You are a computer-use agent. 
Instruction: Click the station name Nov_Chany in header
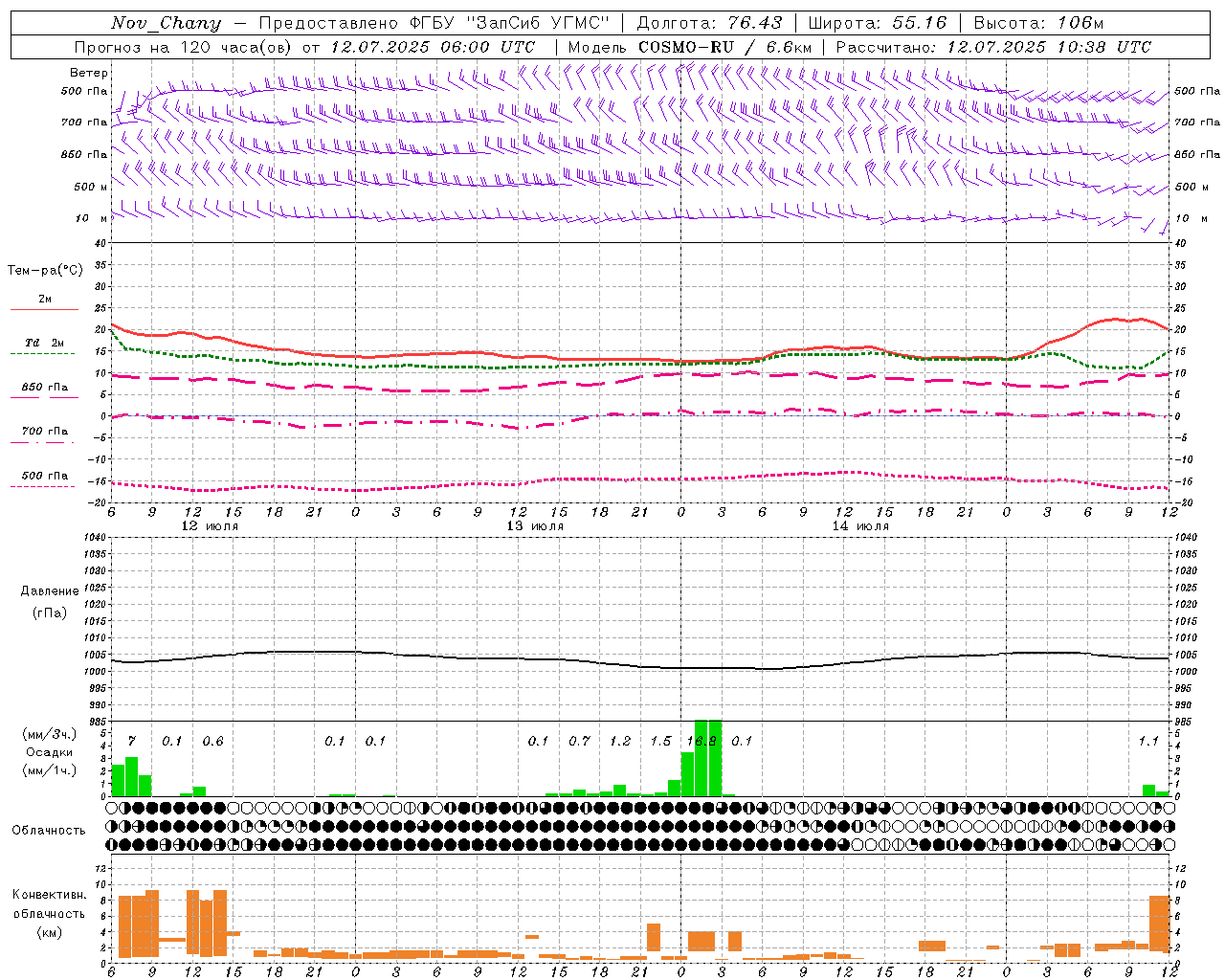[x=166, y=23]
